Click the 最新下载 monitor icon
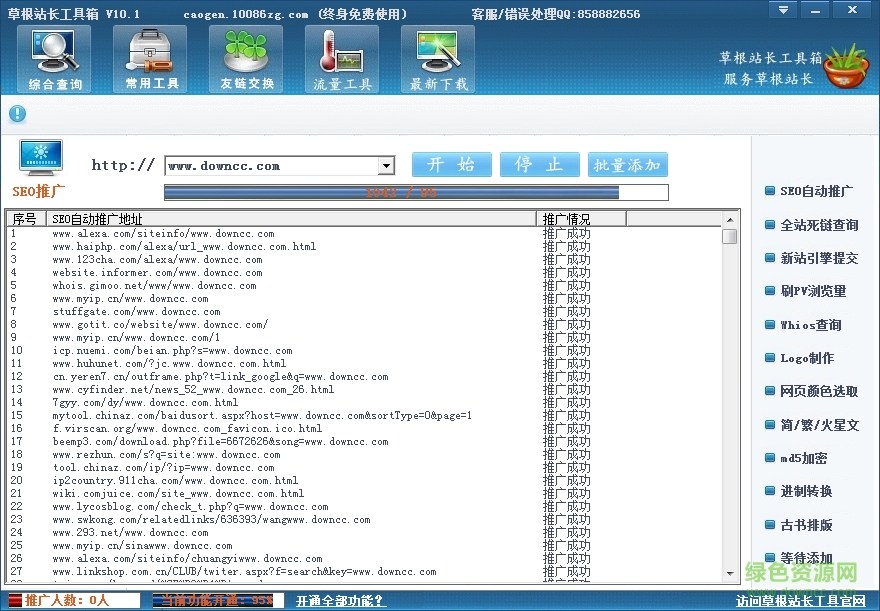This screenshot has height=611, width=880. pos(438,58)
